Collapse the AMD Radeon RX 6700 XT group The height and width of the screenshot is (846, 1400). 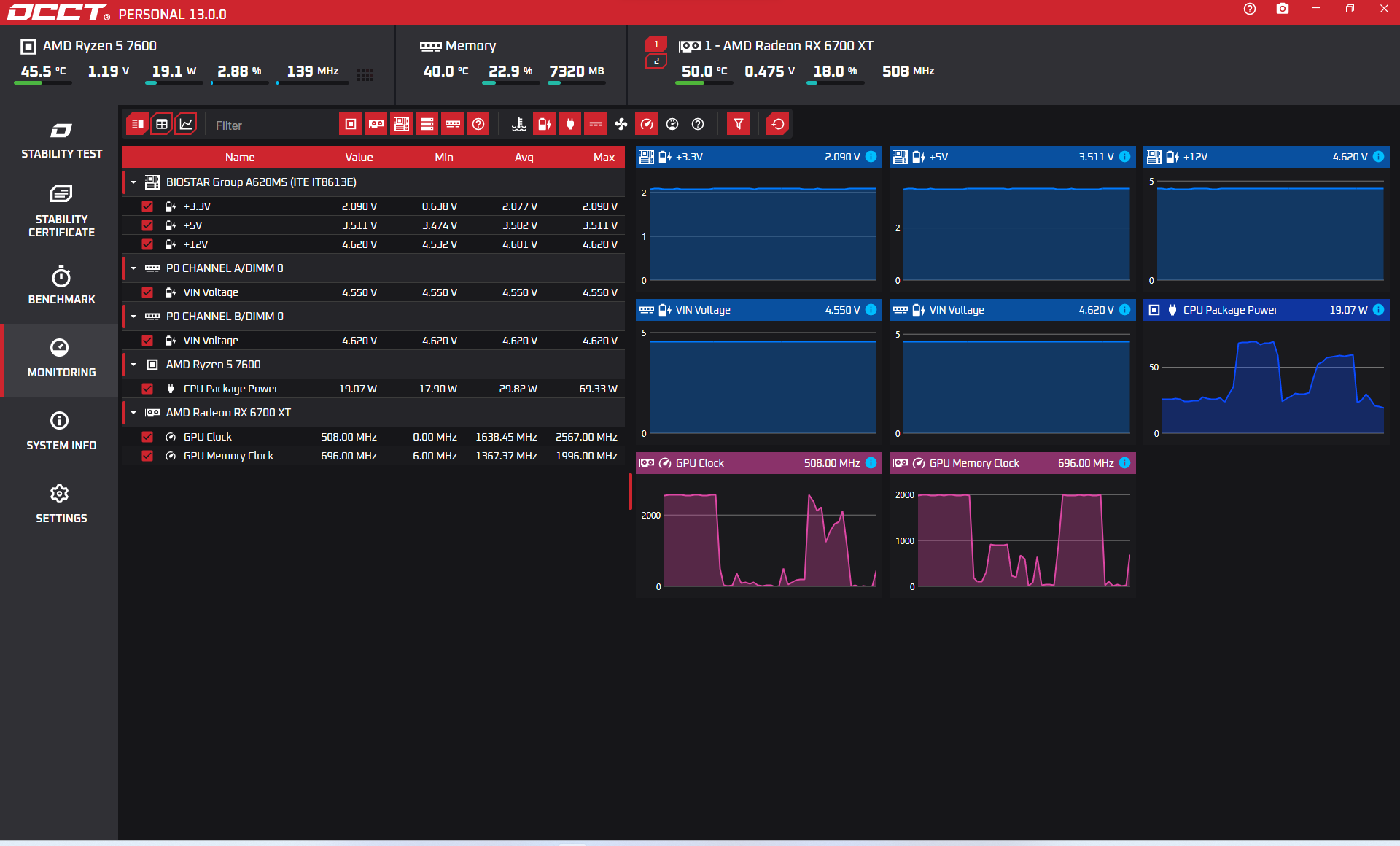pyautogui.click(x=133, y=413)
